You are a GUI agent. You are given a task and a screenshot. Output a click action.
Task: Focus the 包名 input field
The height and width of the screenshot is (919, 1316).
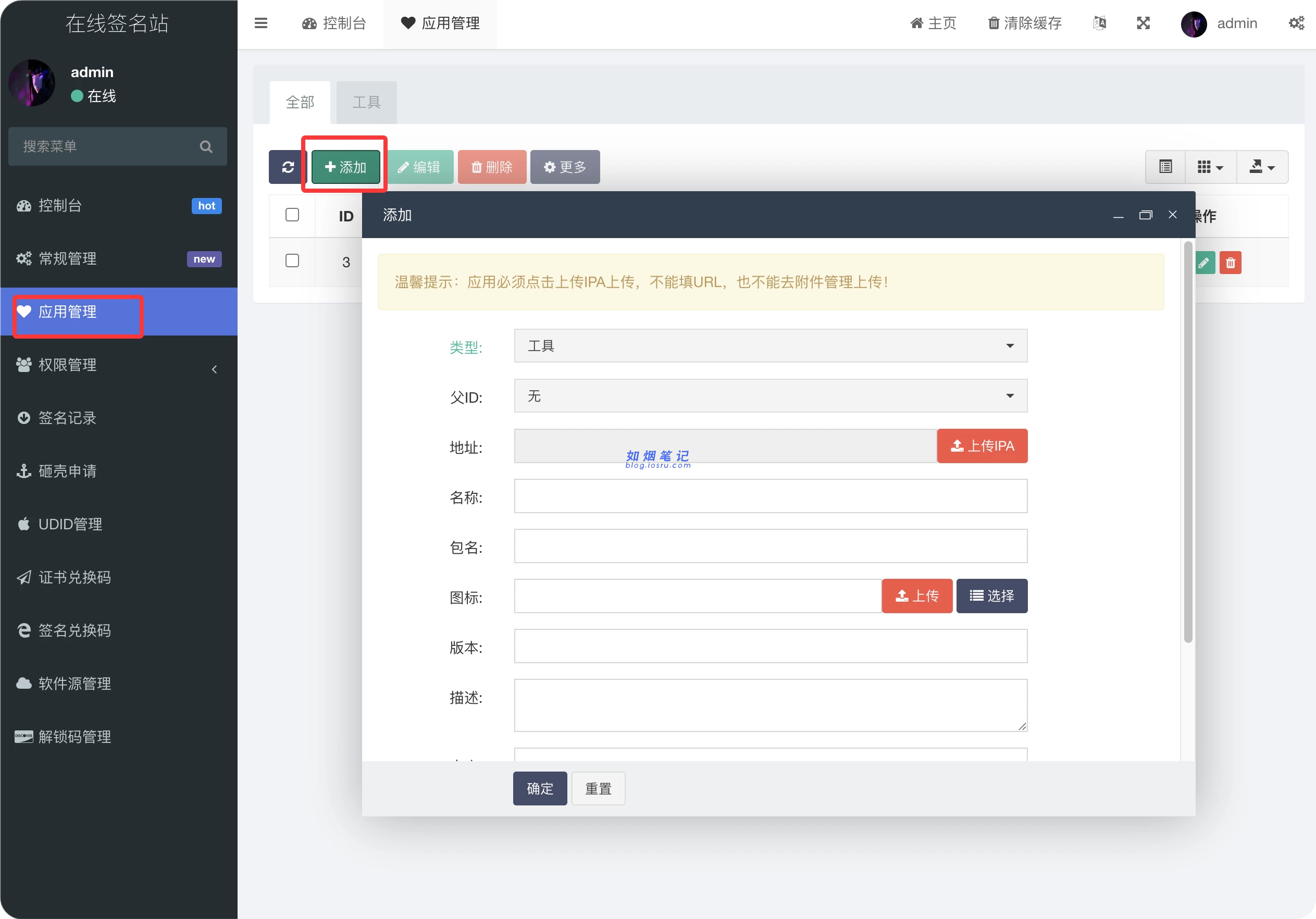tap(771, 546)
